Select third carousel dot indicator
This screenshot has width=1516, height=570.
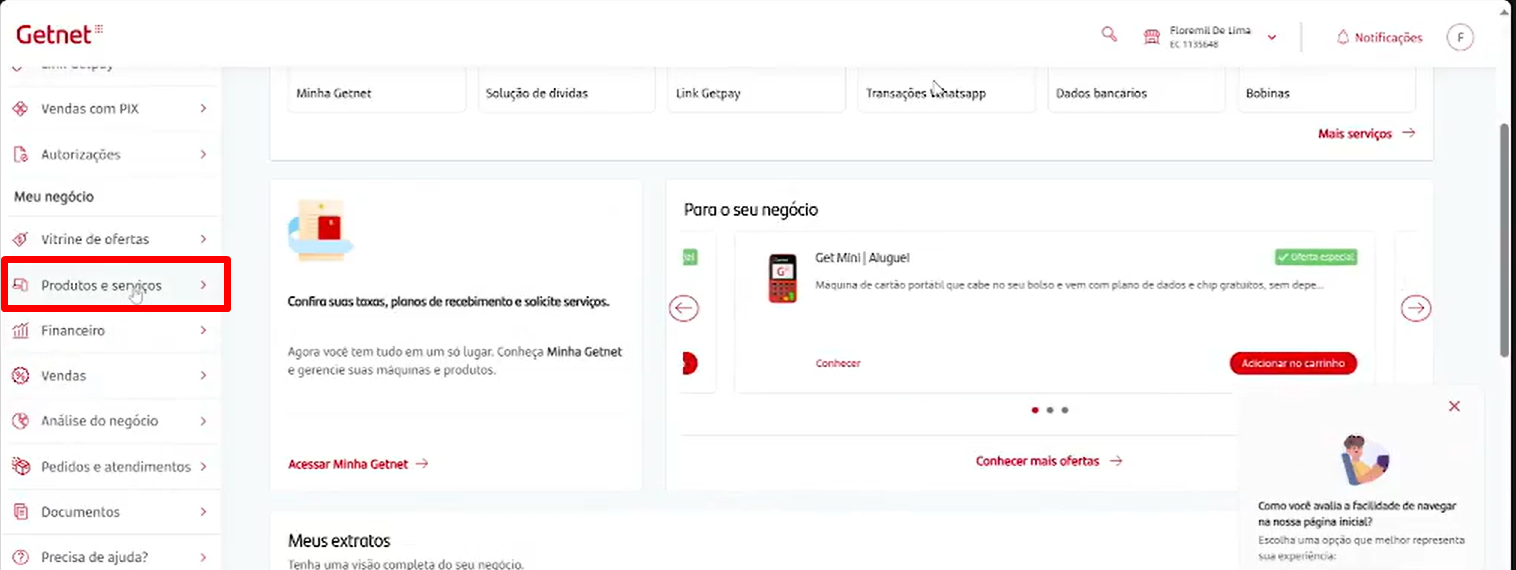1065,410
